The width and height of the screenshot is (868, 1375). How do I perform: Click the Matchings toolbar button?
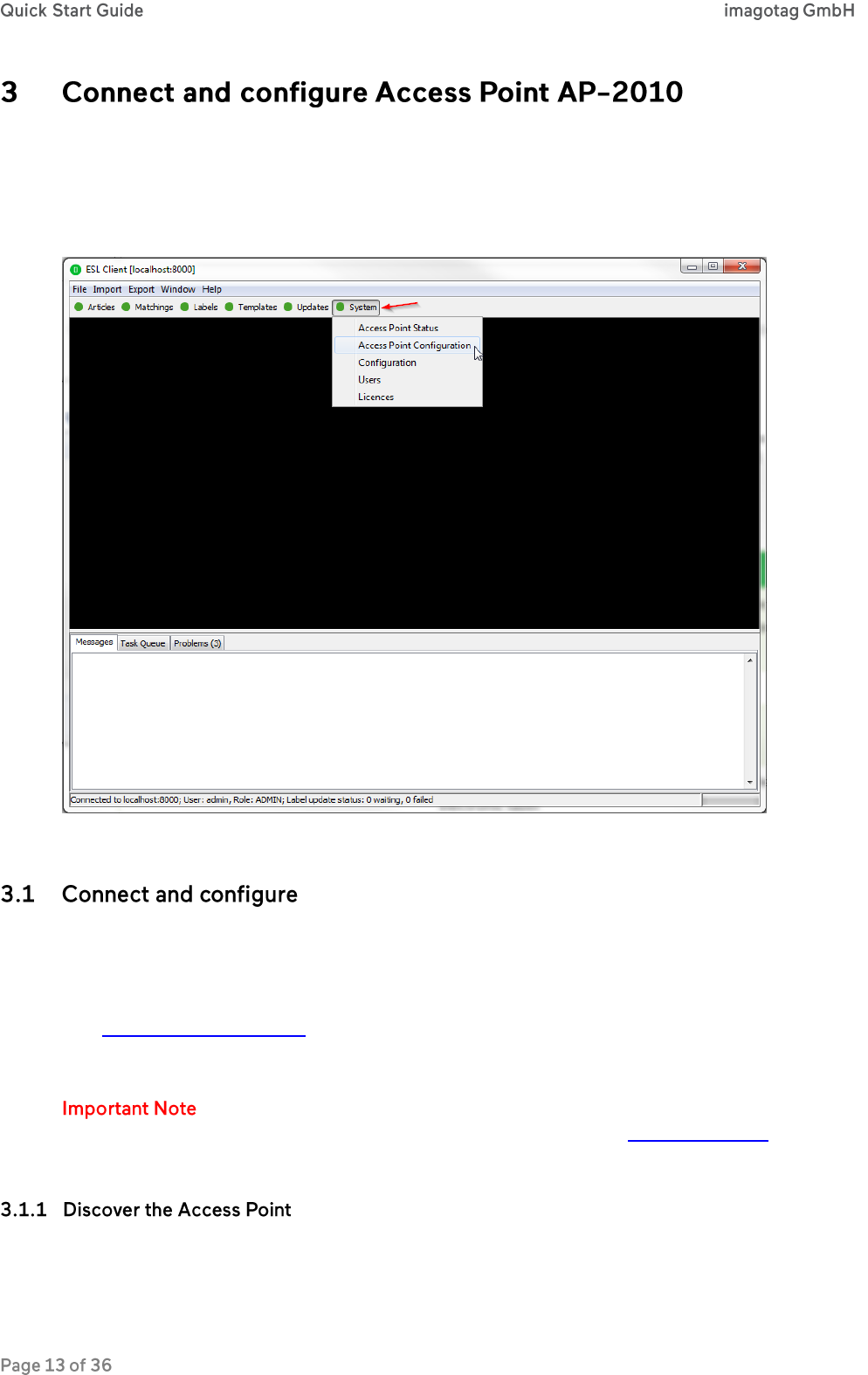click(x=148, y=307)
